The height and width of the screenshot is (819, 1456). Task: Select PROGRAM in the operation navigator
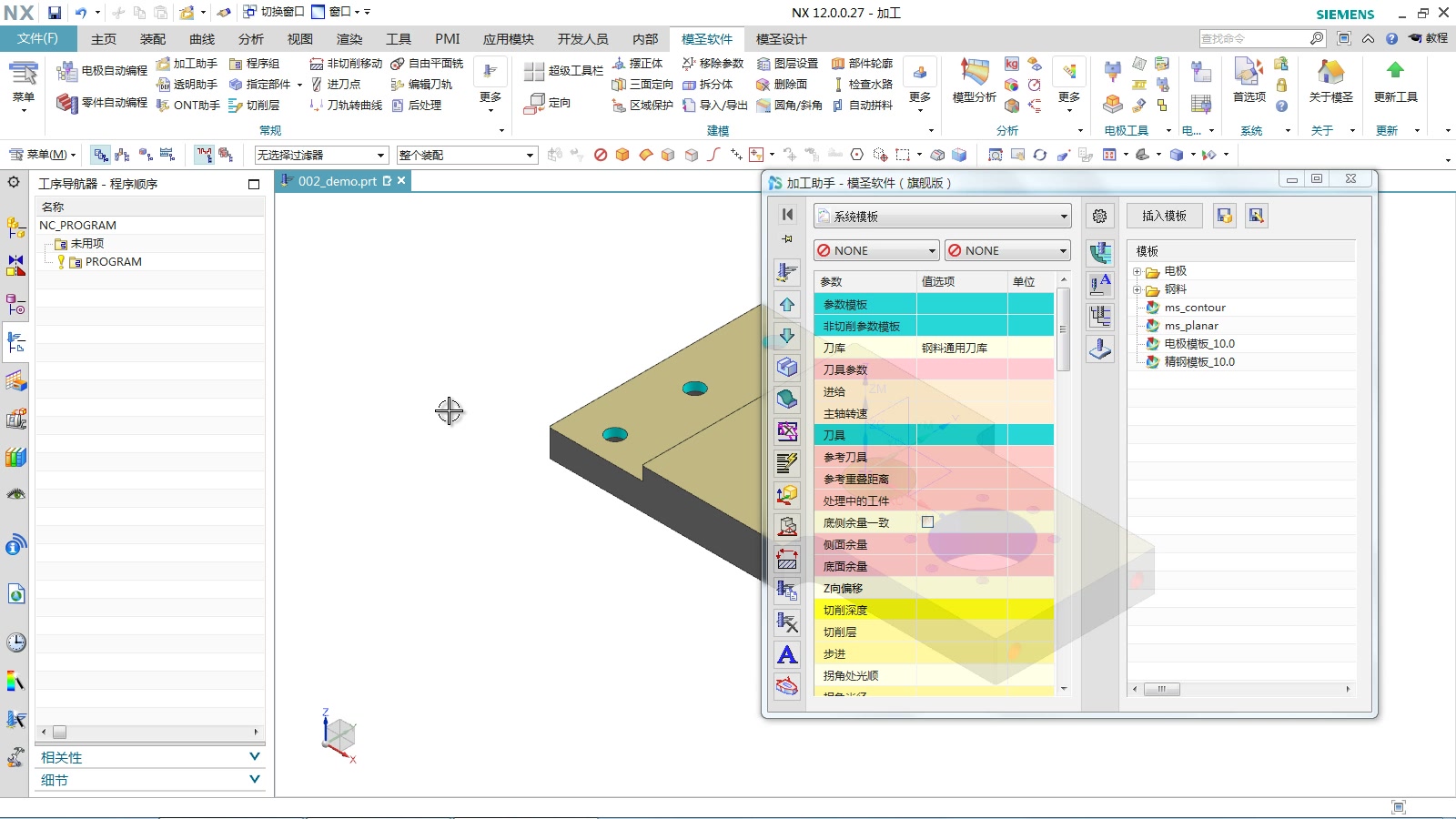pos(113,262)
